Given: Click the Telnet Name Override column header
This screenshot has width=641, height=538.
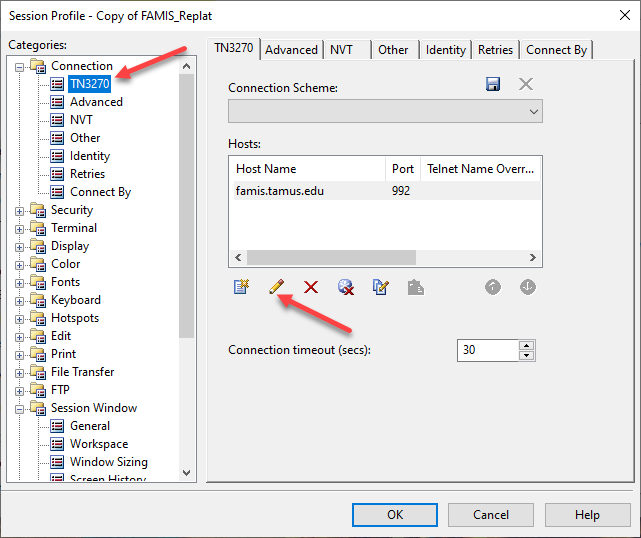Looking at the screenshot, I should 480,169.
